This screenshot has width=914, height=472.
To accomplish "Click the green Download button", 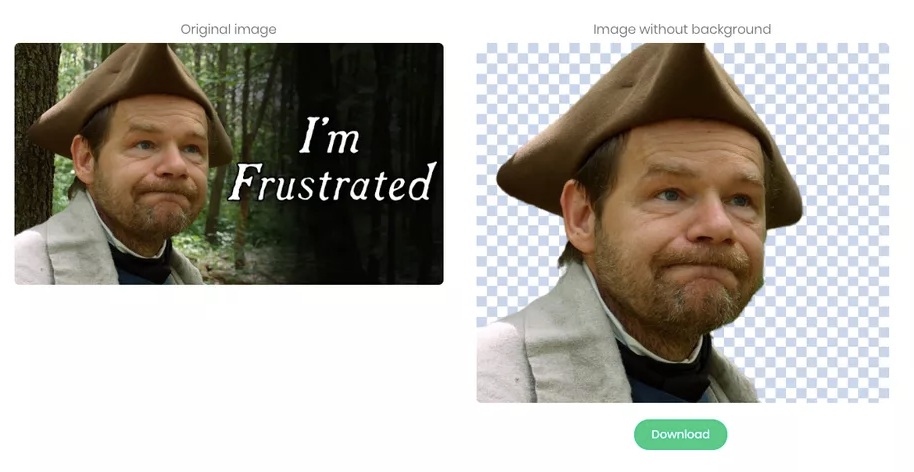I will point(680,435).
